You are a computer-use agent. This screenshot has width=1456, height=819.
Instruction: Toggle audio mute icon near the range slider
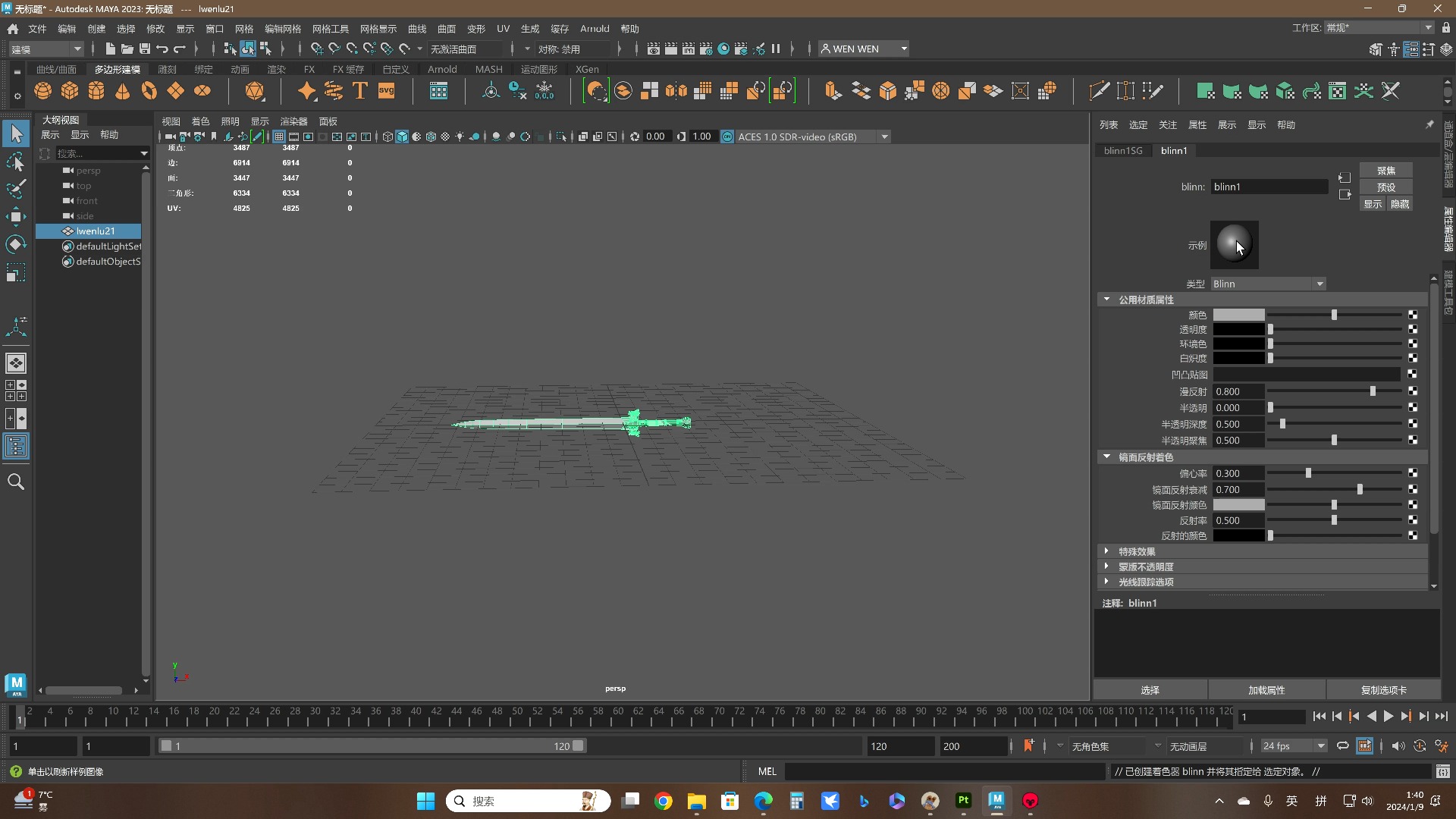1398,746
